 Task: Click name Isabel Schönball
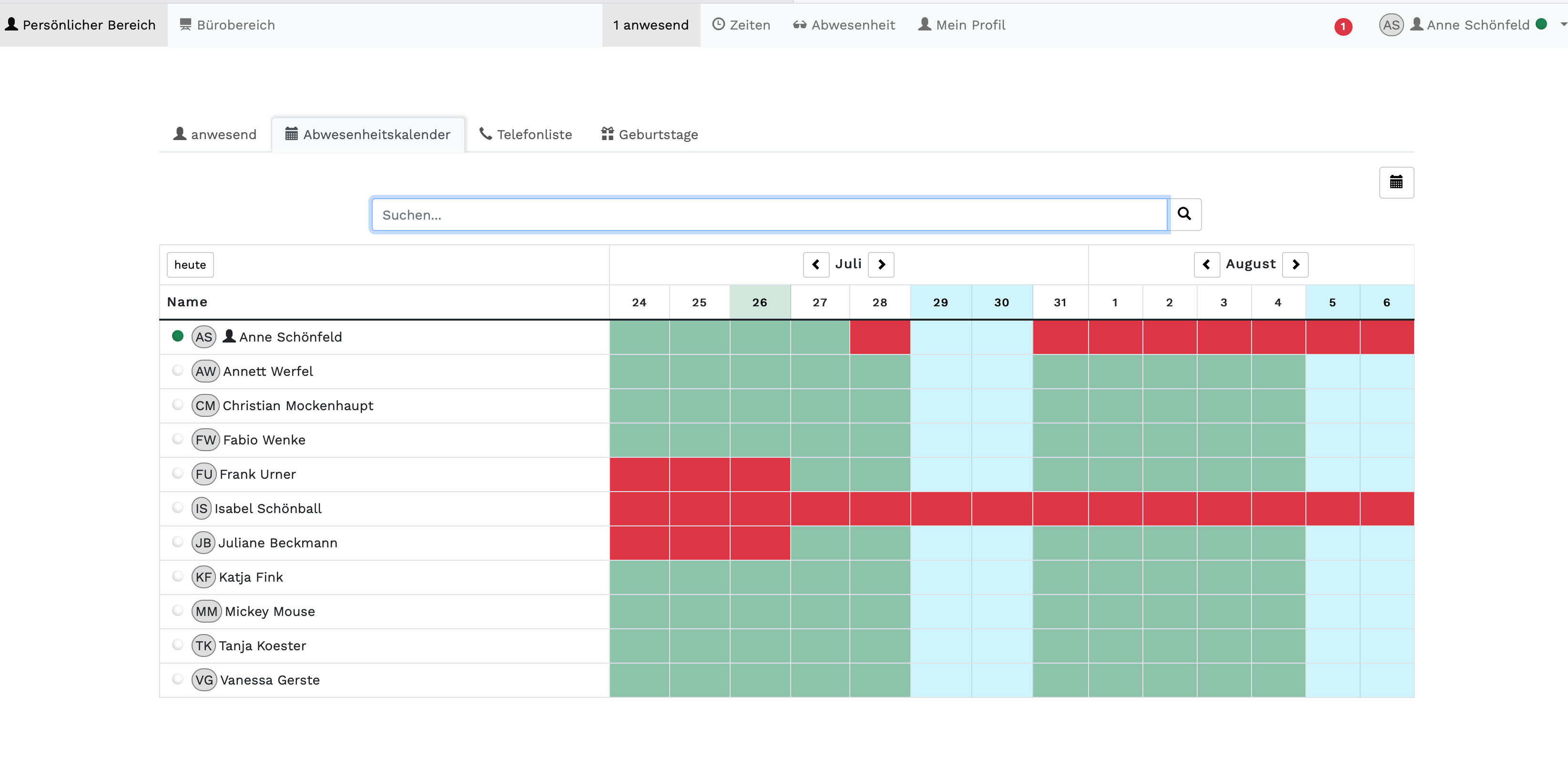pyautogui.click(x=268, y=509)
